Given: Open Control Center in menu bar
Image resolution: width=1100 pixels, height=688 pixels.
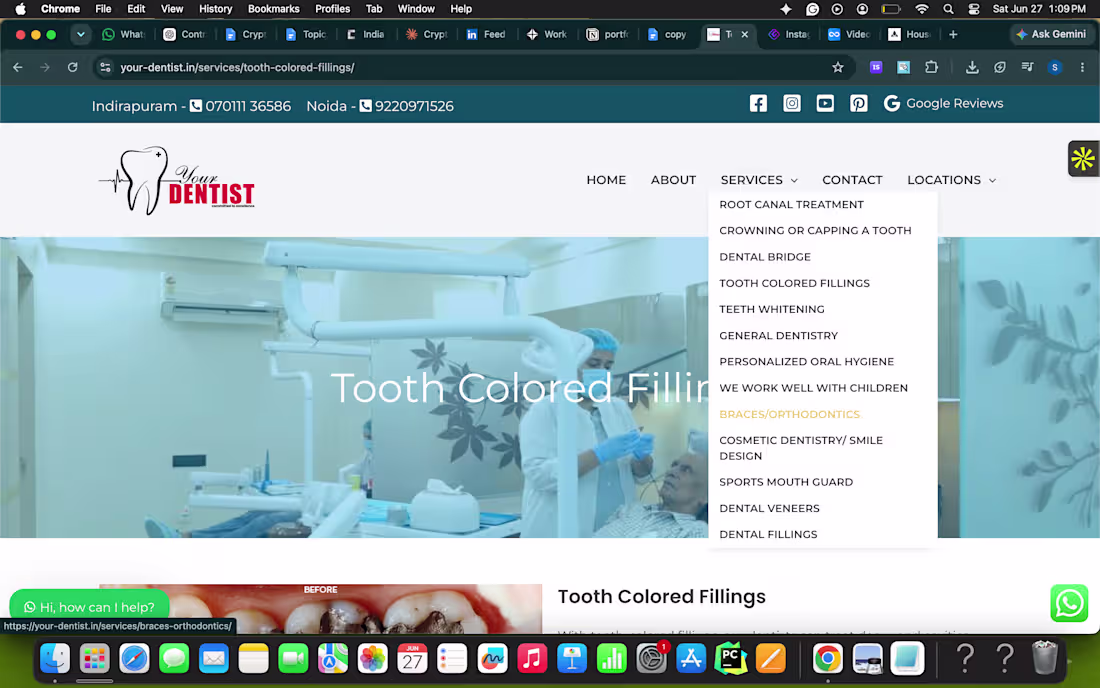Looking at the screenshot, I should 974,9.
